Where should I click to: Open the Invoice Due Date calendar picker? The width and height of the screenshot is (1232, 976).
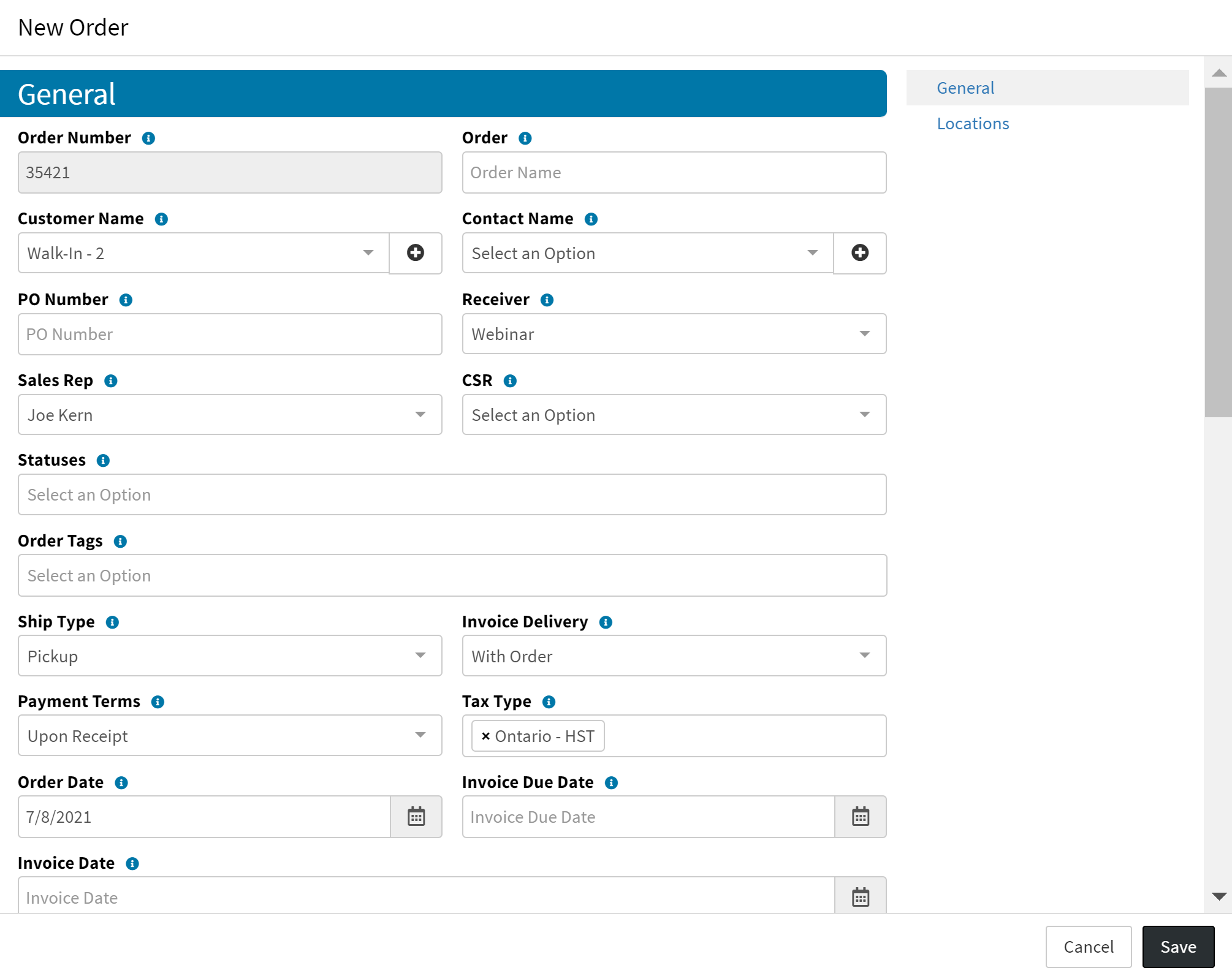tap(861, 817)
